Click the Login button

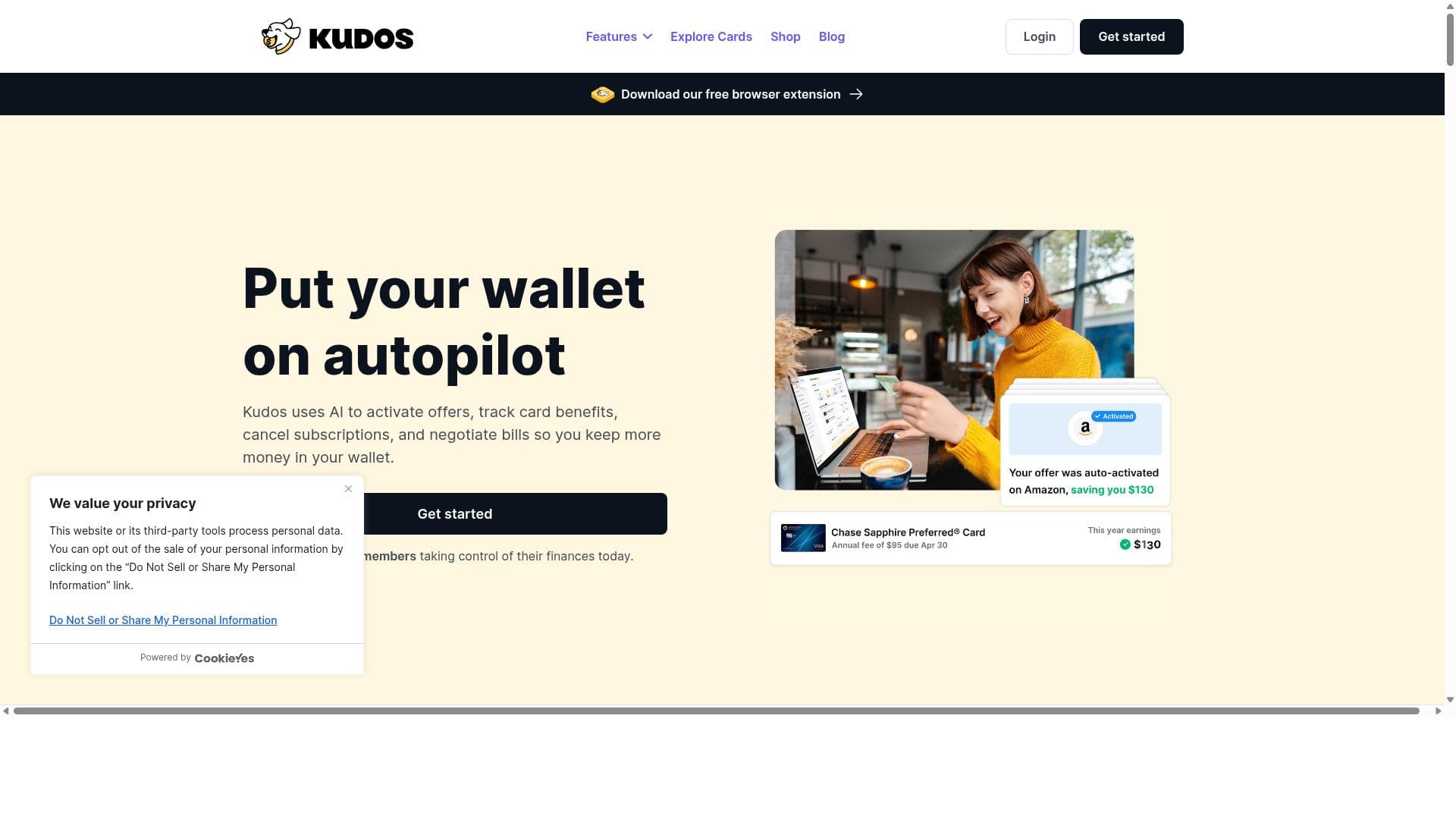[1039, 36]
